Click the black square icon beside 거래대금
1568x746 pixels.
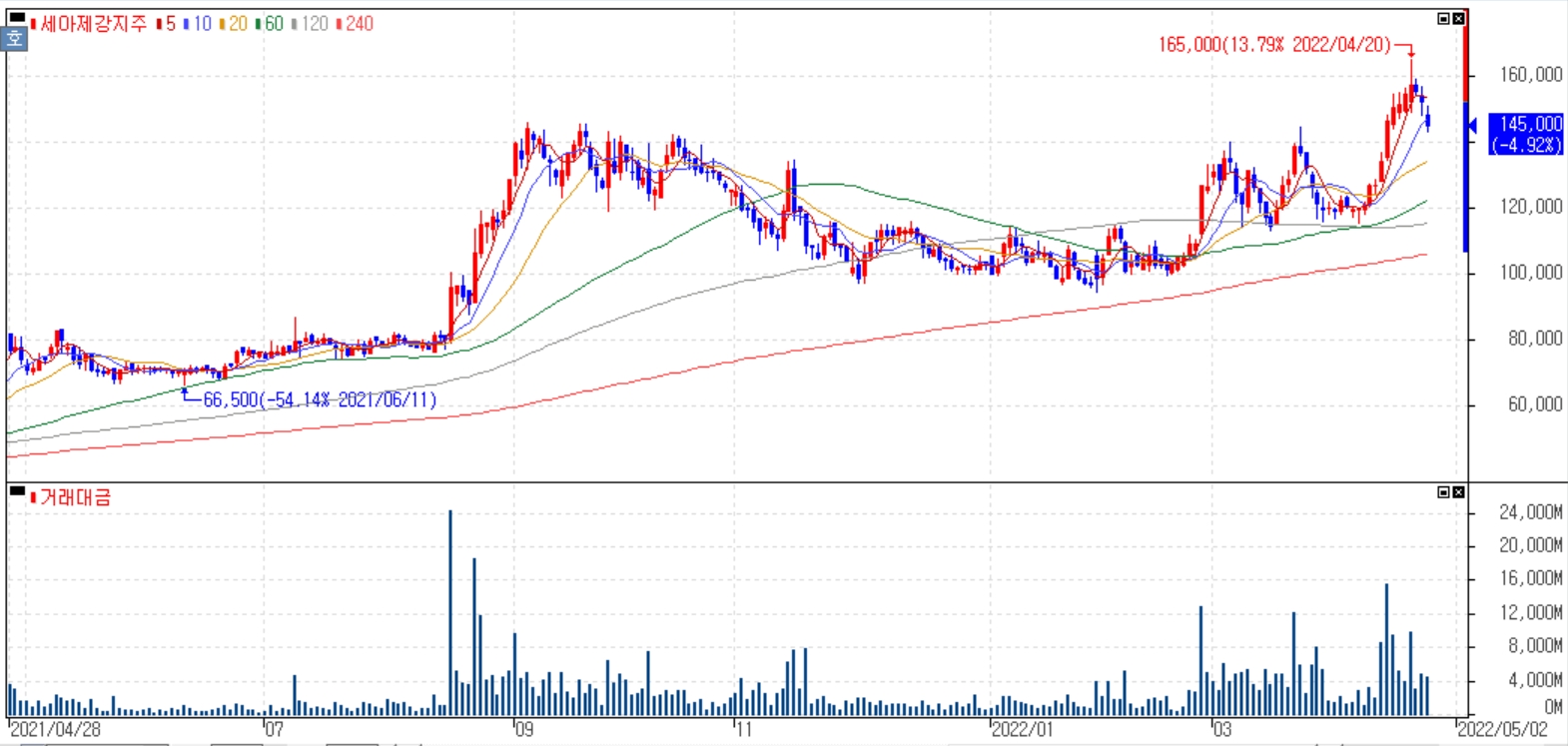click(x=16, y=490)
